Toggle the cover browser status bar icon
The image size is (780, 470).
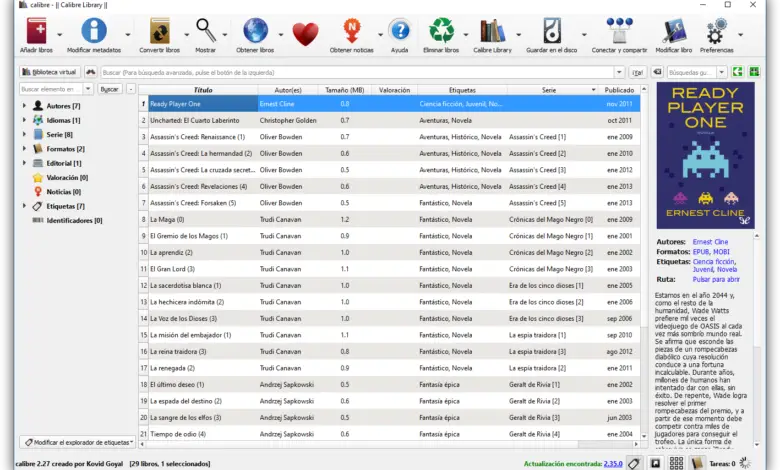click(x=656, y=464)
